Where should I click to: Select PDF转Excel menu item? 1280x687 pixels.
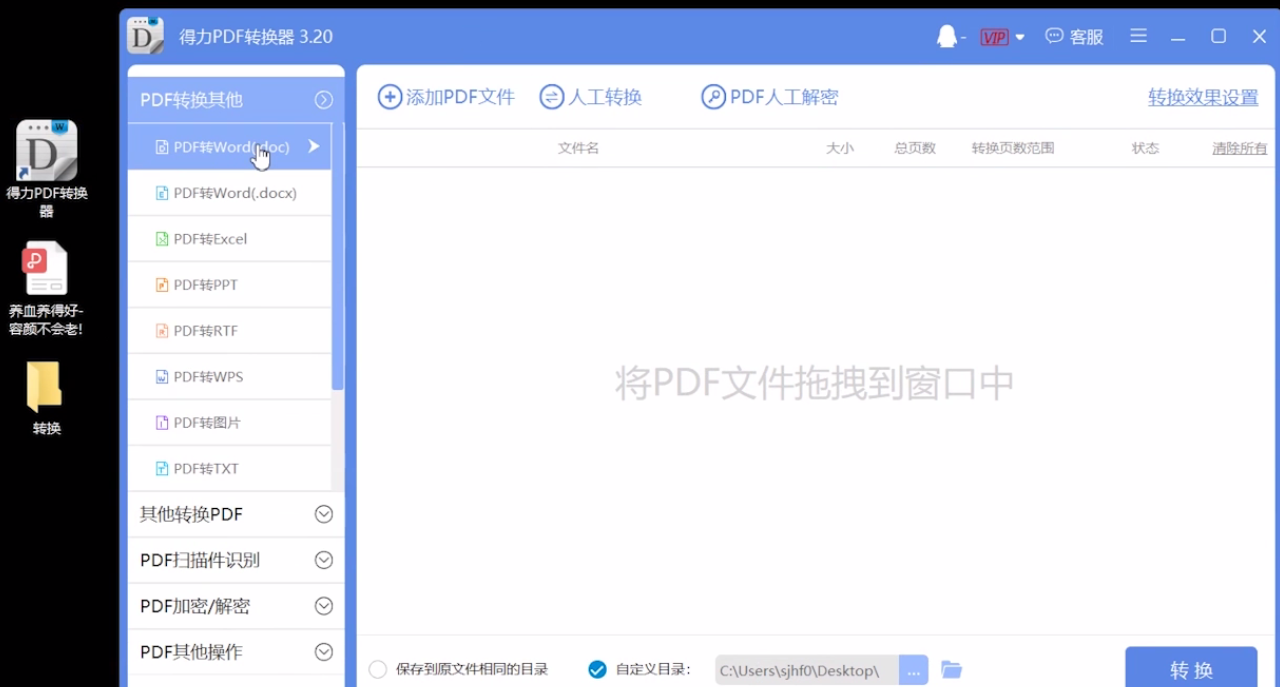(230, 239)
